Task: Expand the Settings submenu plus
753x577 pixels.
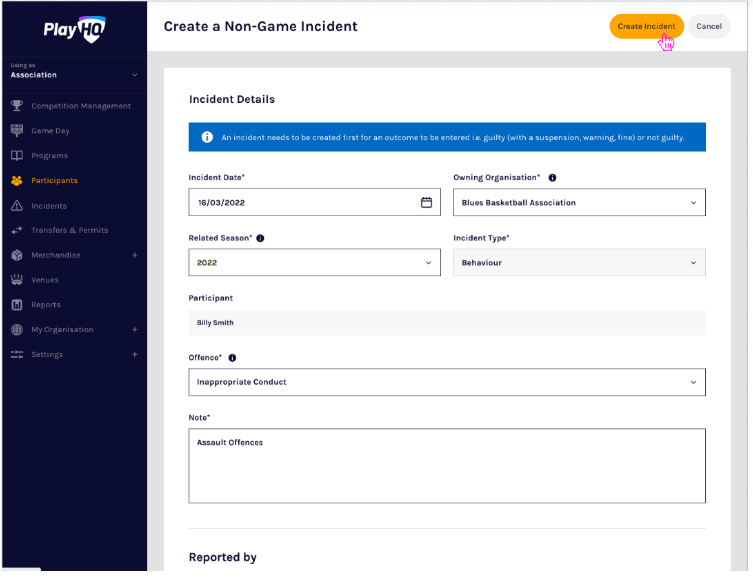Action: 135,355
